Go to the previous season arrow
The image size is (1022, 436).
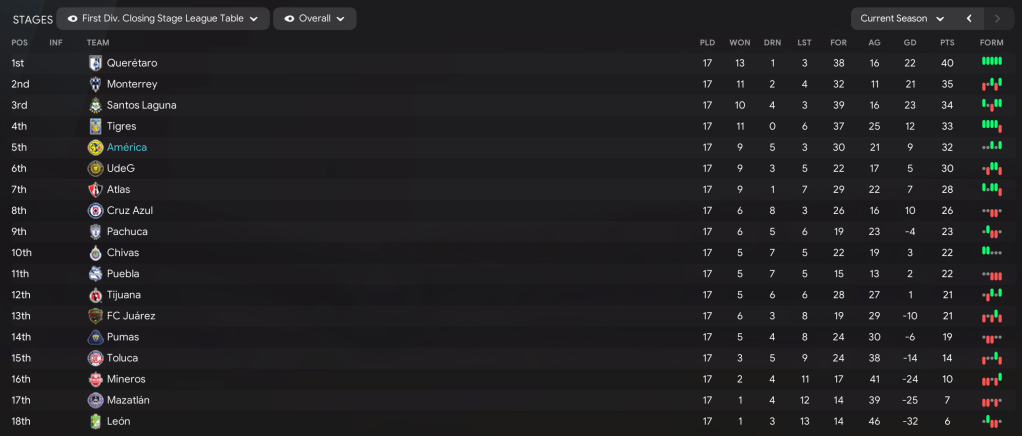tap(969, 19)
